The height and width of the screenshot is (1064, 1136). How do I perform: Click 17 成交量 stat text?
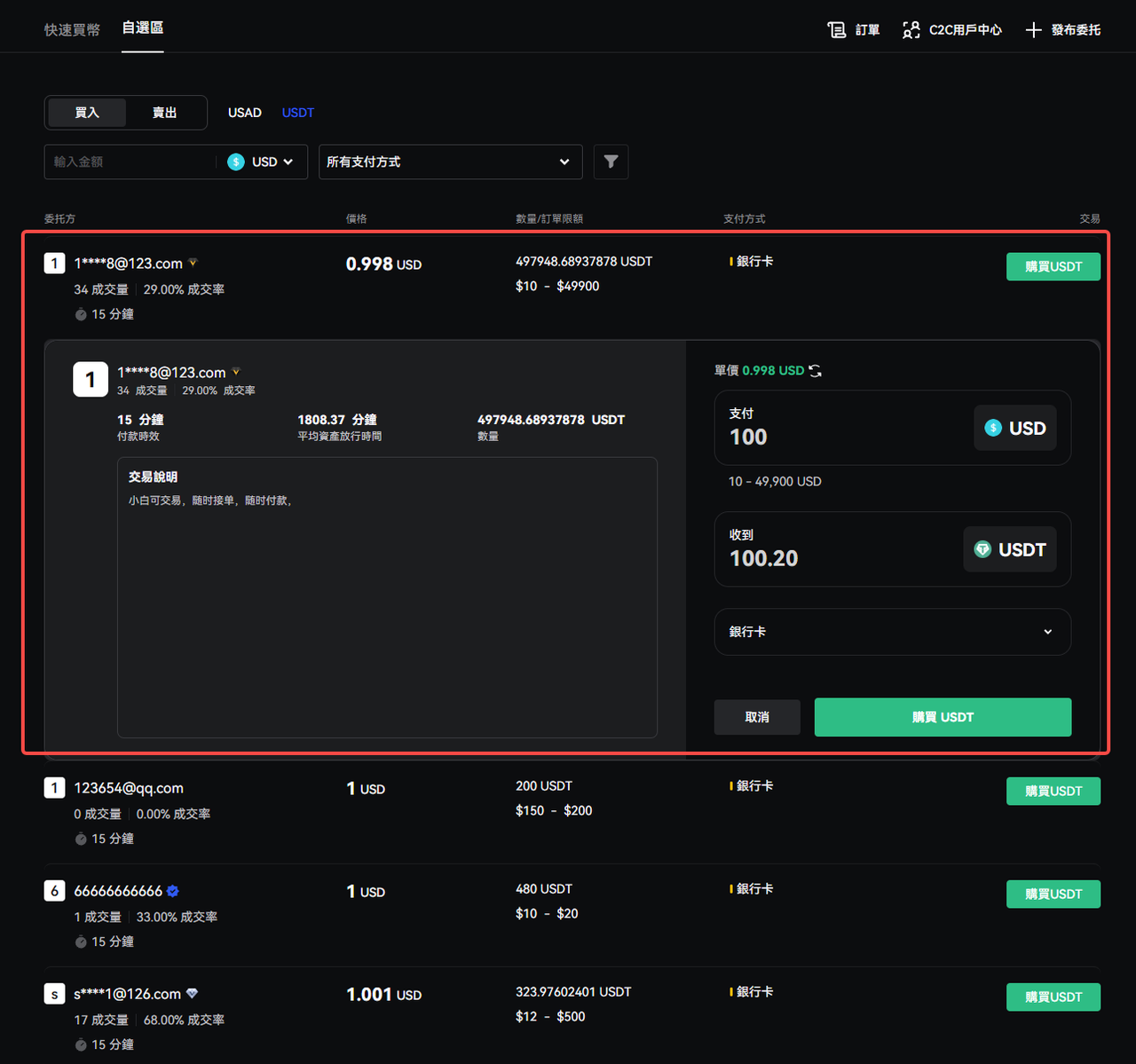tap(101, 1021)
